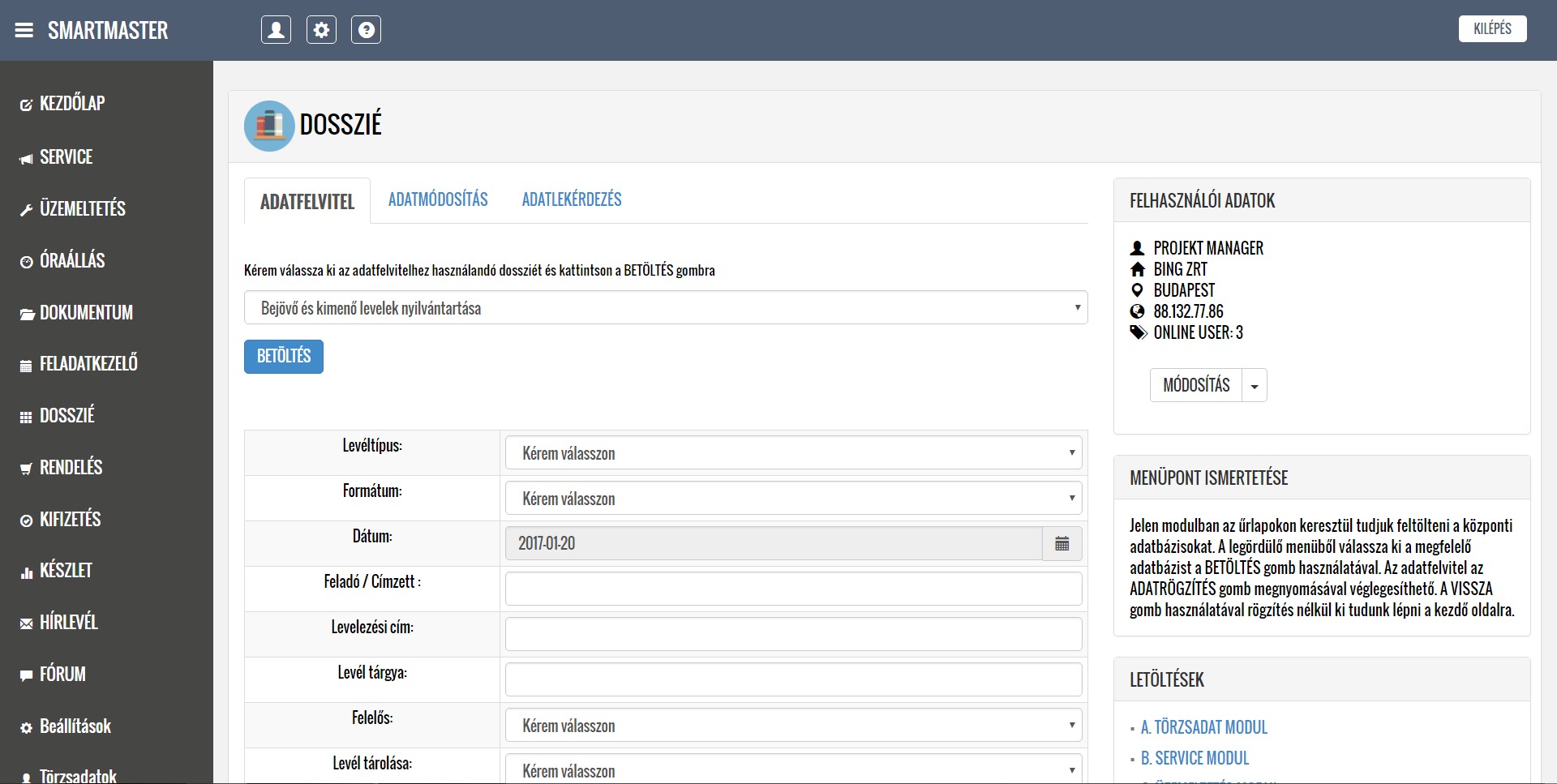Open KEZDŐLAP in the sidebar

(x=71, y=104)
